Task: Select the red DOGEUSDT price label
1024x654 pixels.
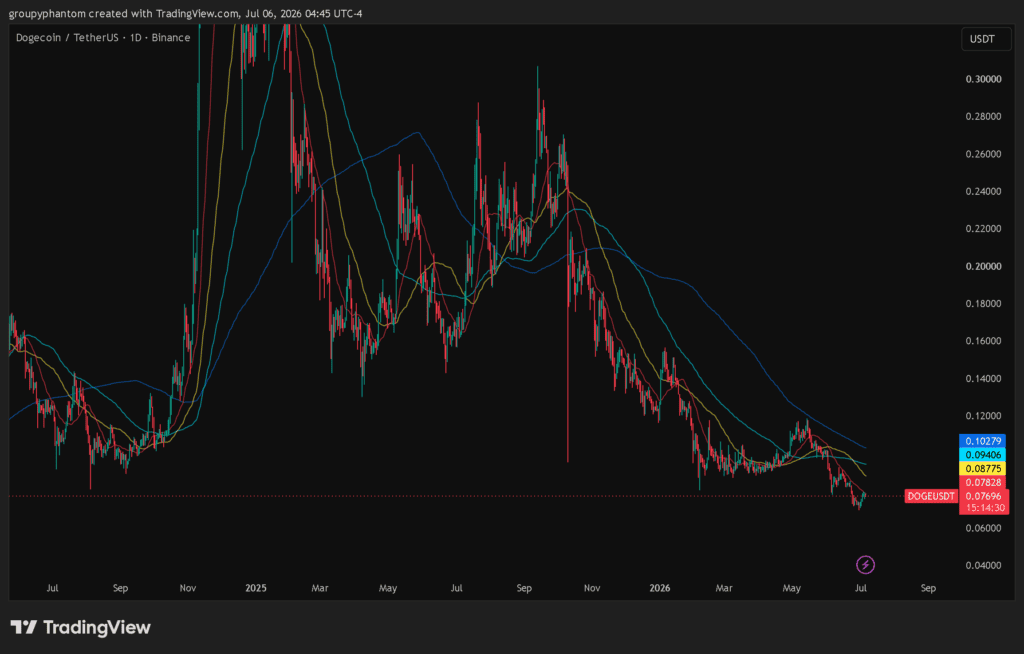Action: tap(931, 496)
